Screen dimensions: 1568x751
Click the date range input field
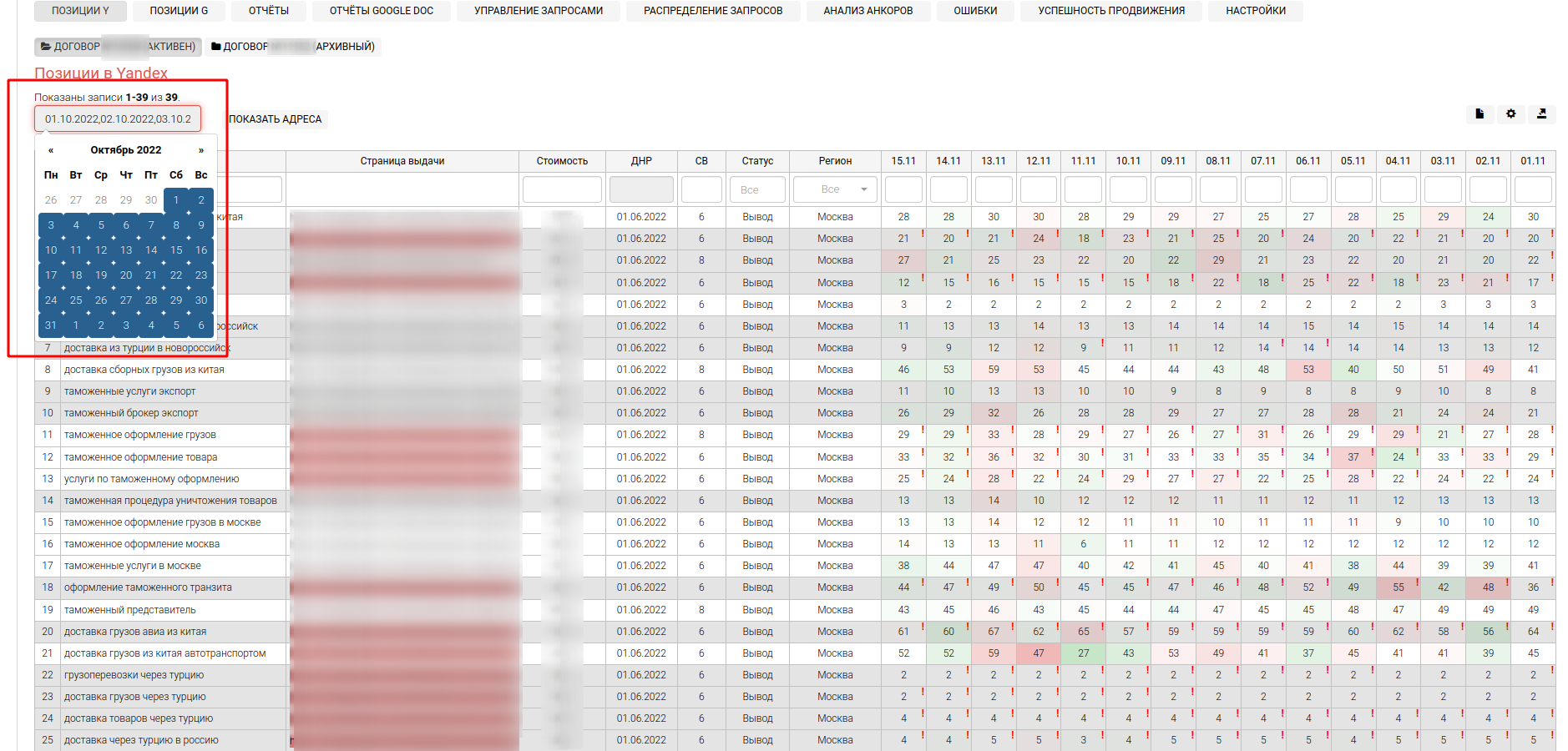tap(118, 119)
